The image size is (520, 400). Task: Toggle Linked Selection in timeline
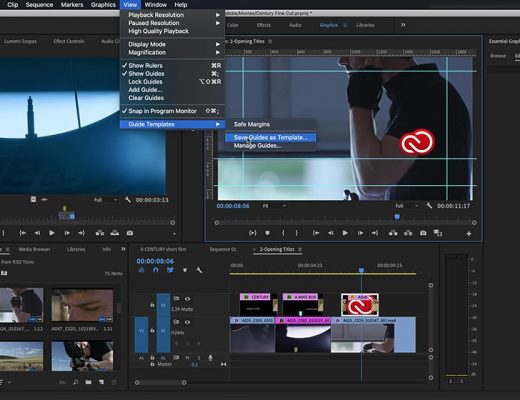(170, 270)
